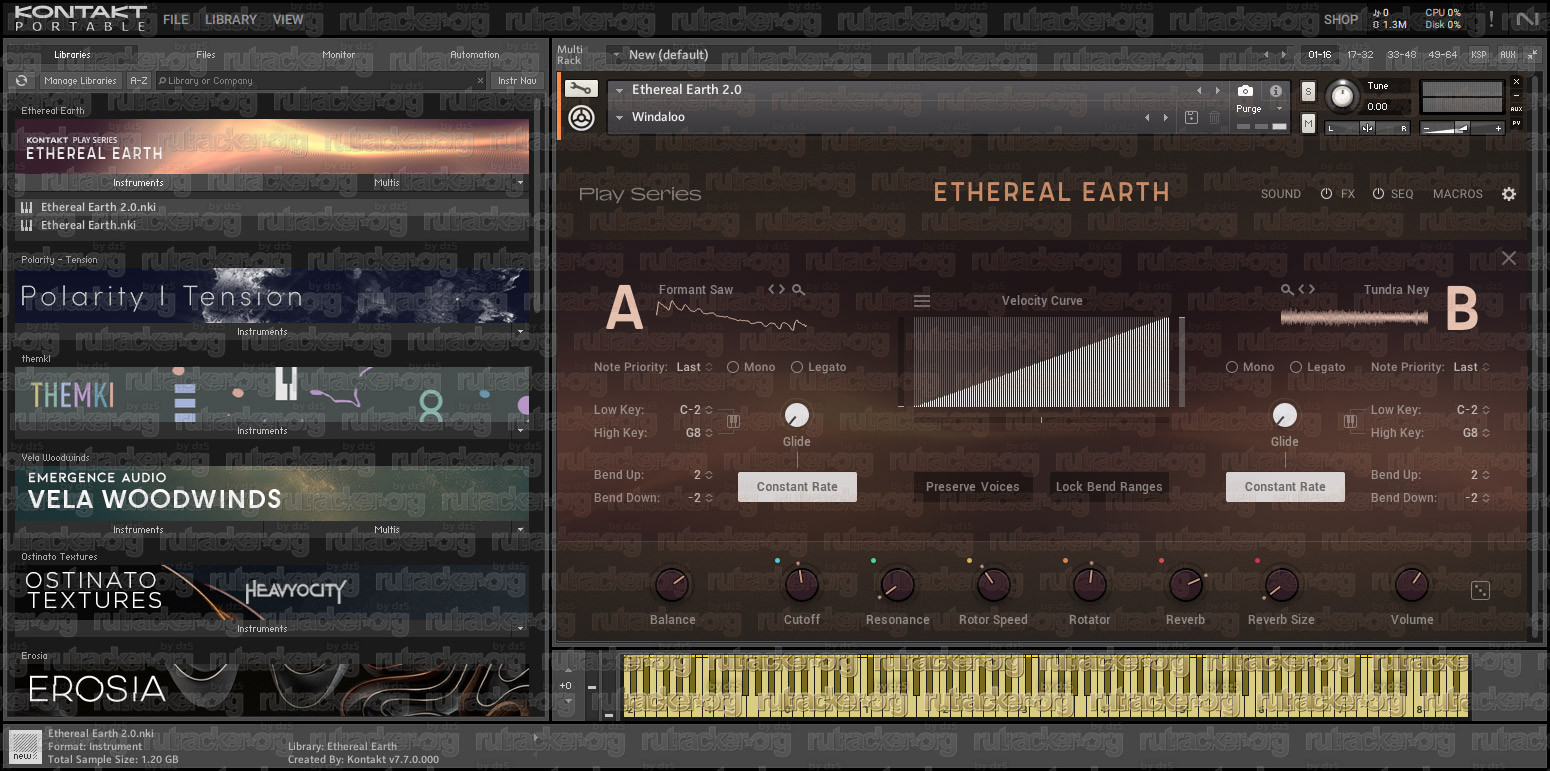Viewport: 1550px width, 771px height.
Task: Click the instrument Tune knob
Action: pos(1342,97)
